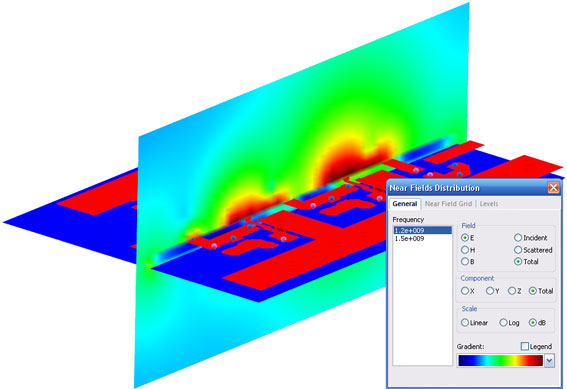Select the X component radio button
Viewport: 567px width, 389px height.
coord(468,291)
